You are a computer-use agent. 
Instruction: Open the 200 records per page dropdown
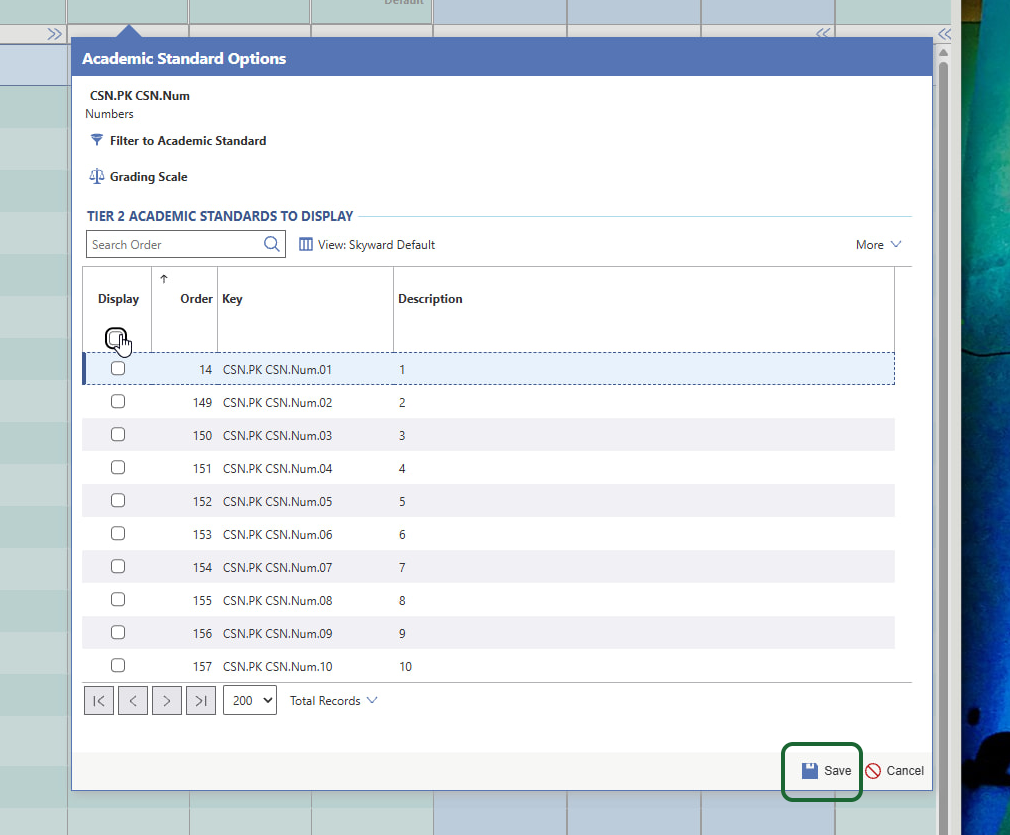pos(250,700)
